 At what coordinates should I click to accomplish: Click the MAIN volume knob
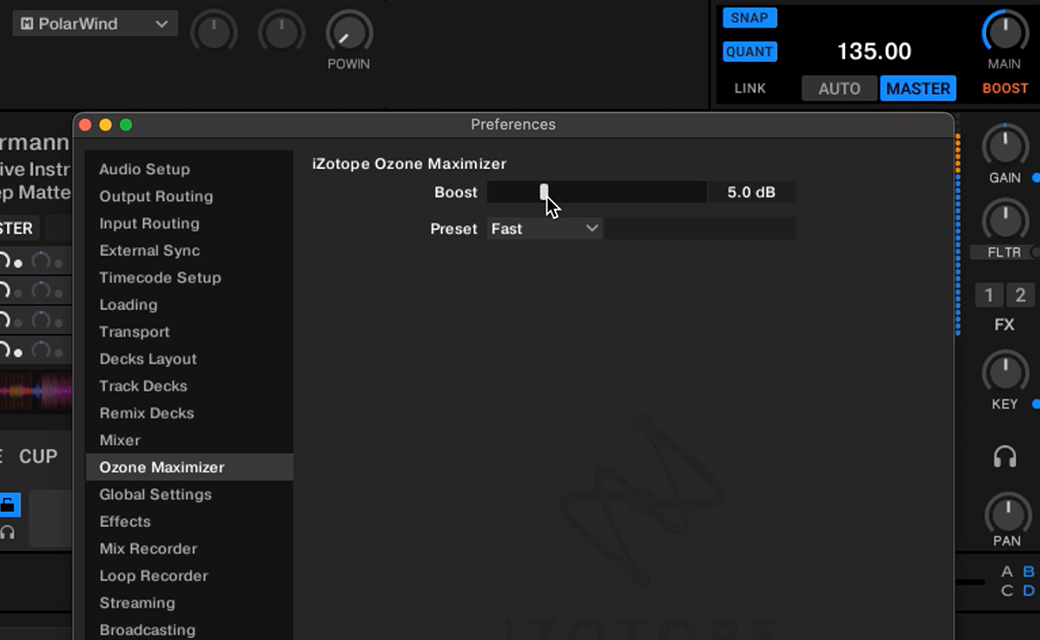[1005, 32]
